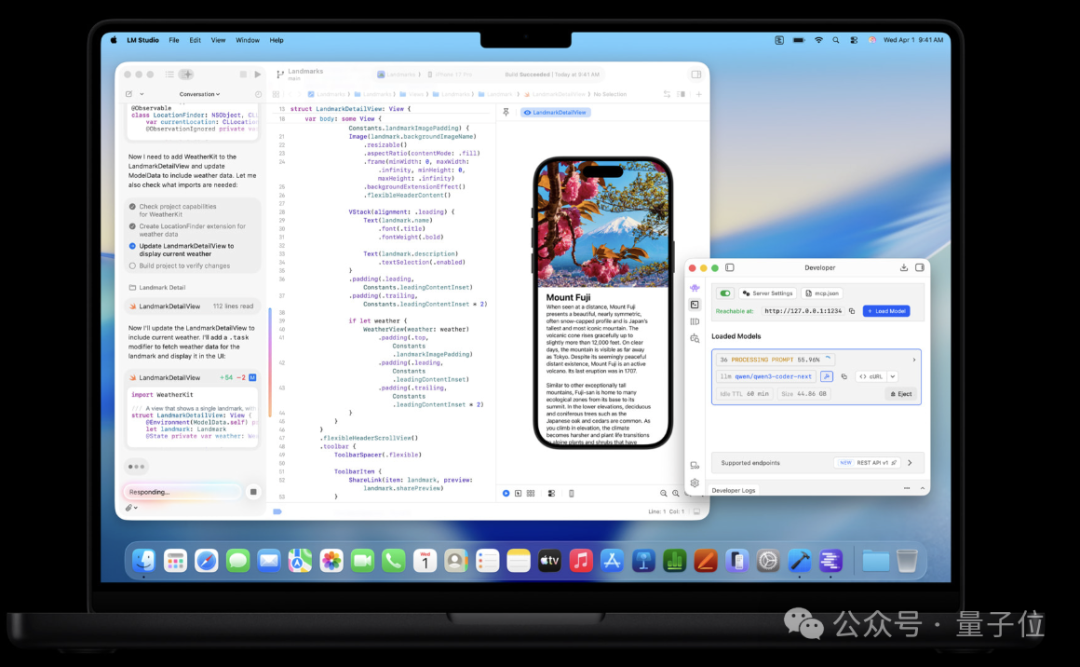Open the cURL dropdown arrow
Image resolution: width=1080 pixels, height=667 pixels.
click(893, 377)
